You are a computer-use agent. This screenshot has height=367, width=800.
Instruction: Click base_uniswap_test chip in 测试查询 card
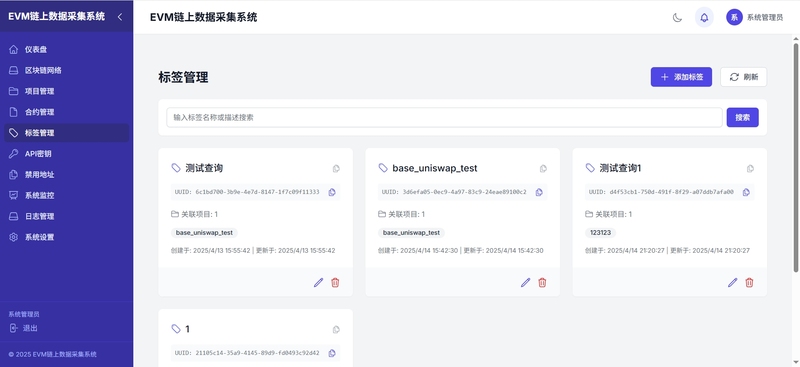pyautogui.click(x=204, y=233)
